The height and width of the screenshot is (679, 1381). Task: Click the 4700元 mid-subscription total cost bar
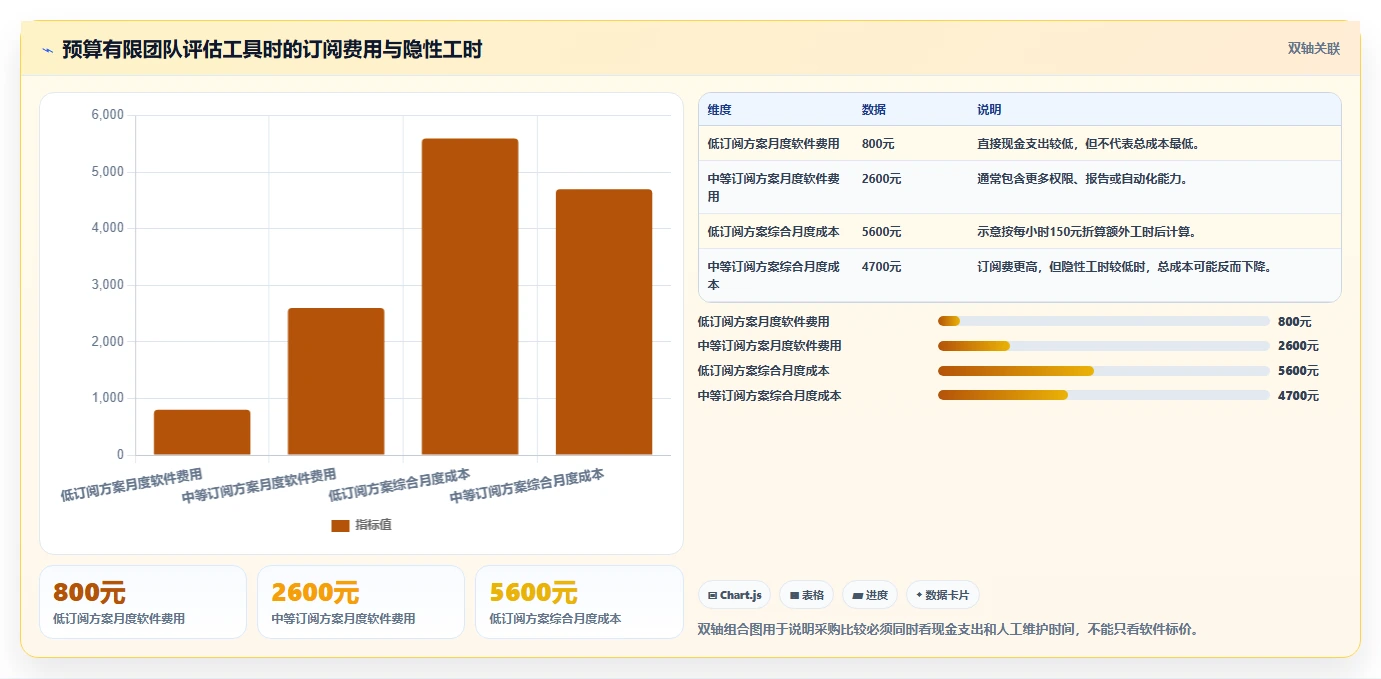tap(604, 322)
